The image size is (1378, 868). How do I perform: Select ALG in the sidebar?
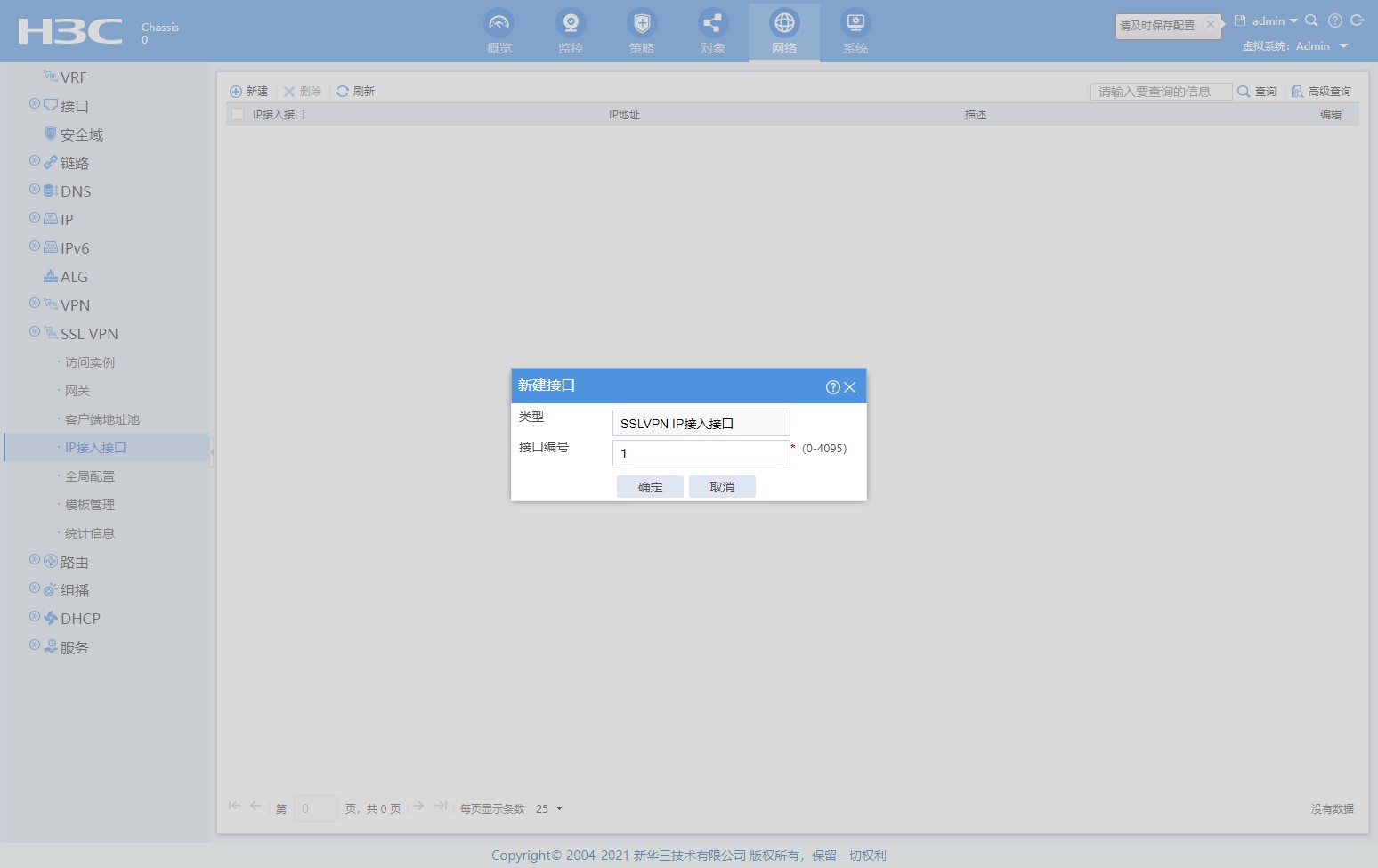(73, 277)
